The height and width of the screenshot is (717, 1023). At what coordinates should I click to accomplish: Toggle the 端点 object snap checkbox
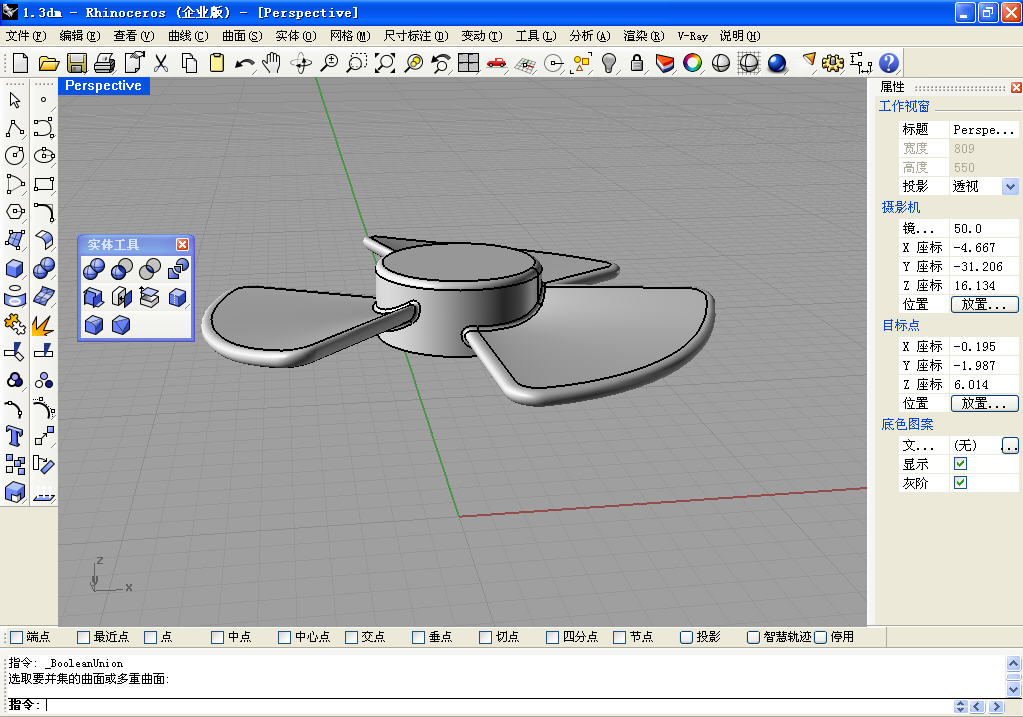tap(17, 637)
